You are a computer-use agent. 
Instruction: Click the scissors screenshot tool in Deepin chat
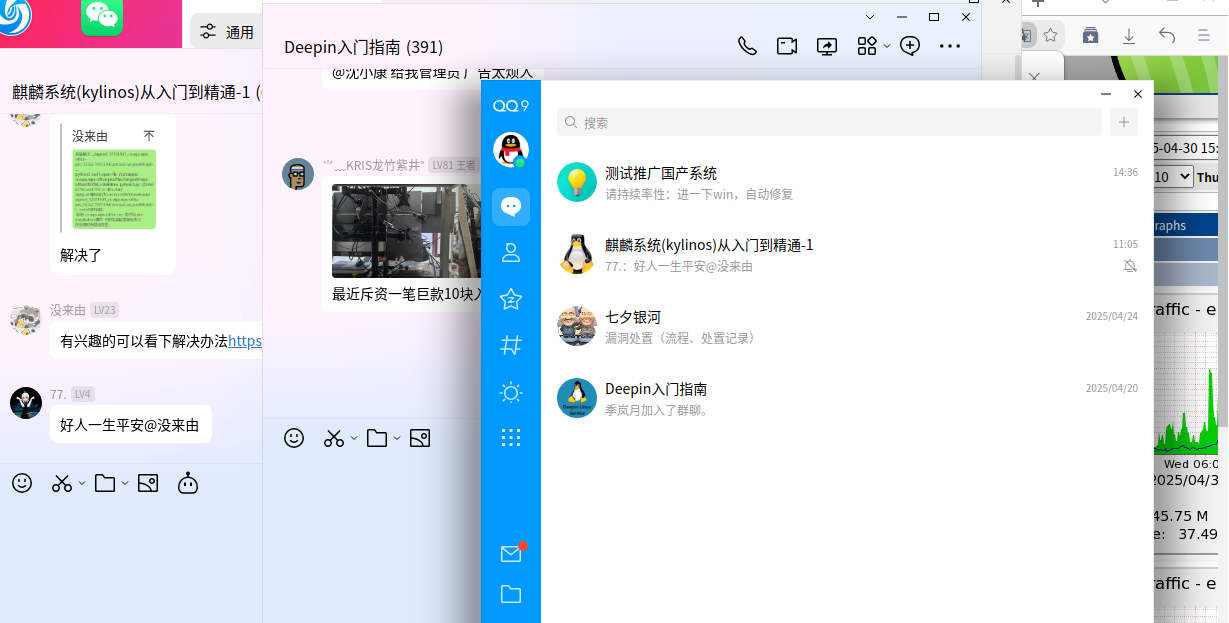[x=334, y=438]
